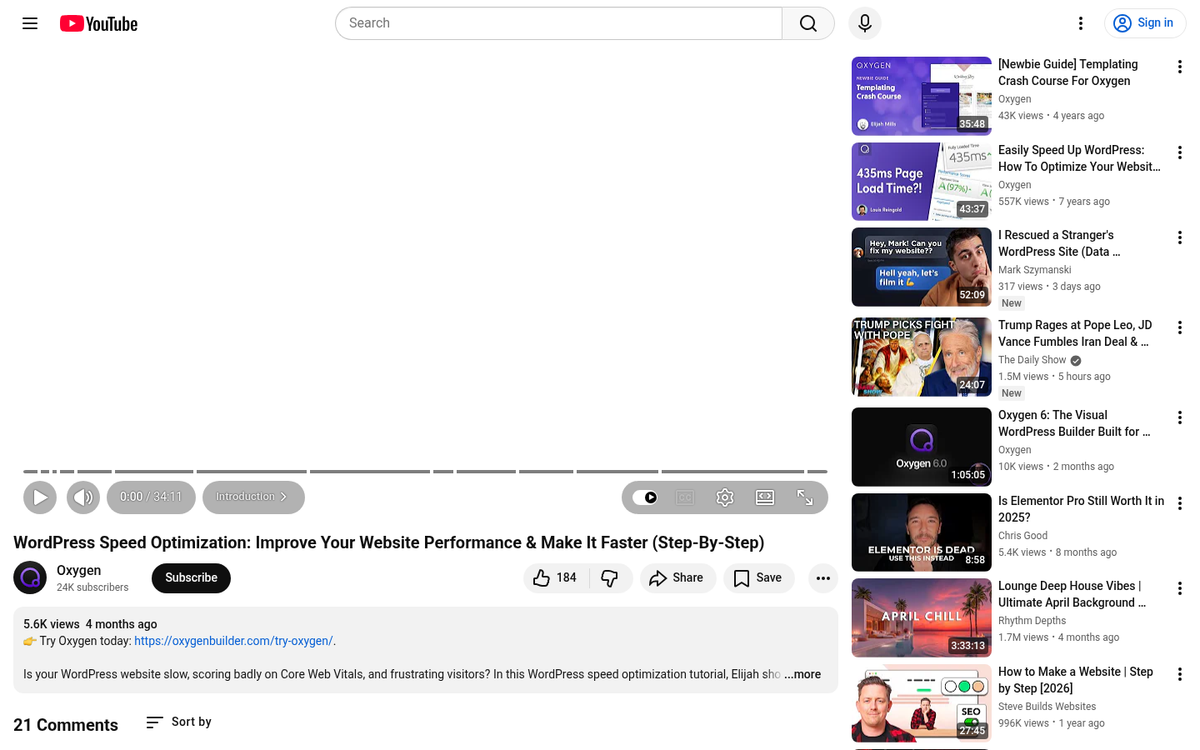Play the video
The image size is (1200, 750).
[x=40, y=497]
